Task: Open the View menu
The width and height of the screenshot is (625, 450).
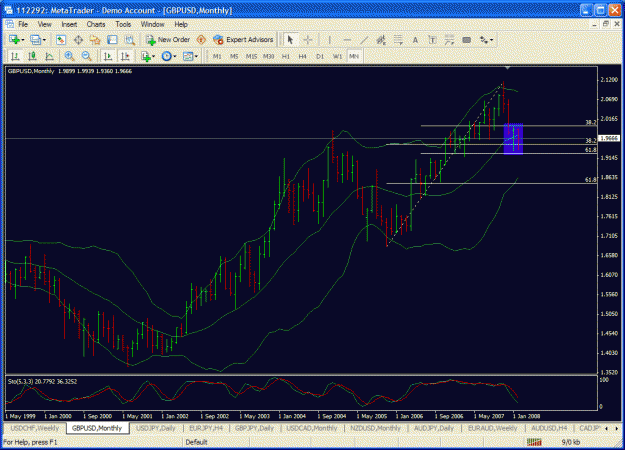Action: [45, 24]
